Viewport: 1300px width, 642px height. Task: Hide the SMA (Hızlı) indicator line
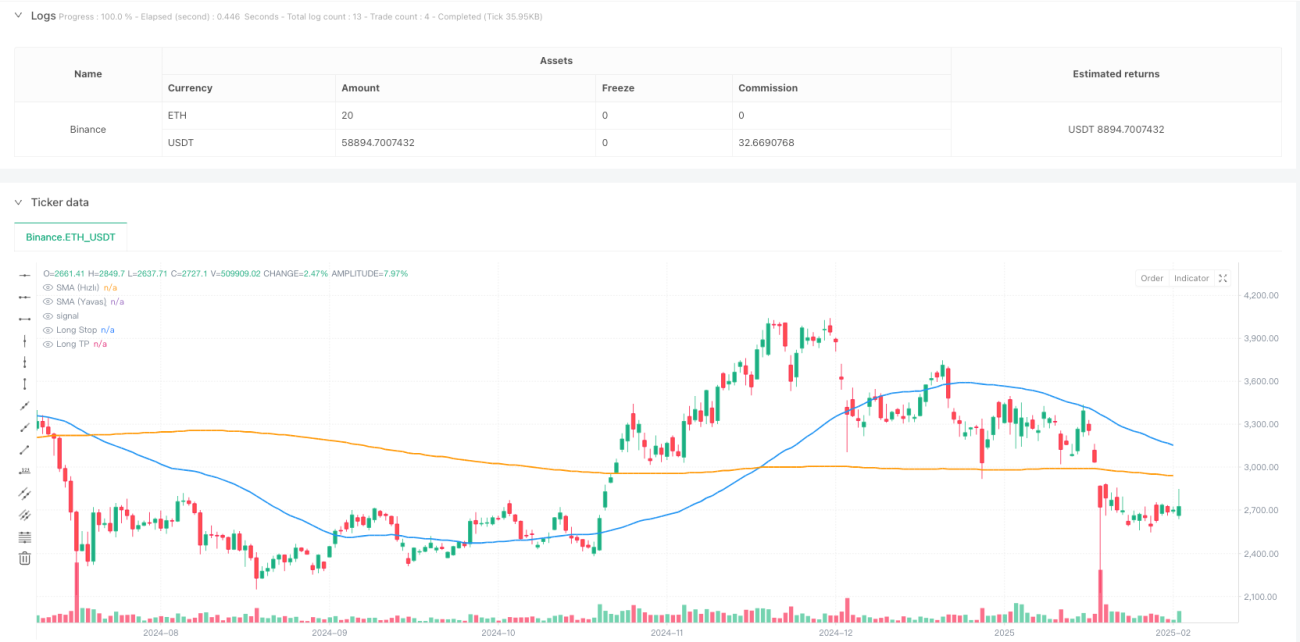coord(48,287)
